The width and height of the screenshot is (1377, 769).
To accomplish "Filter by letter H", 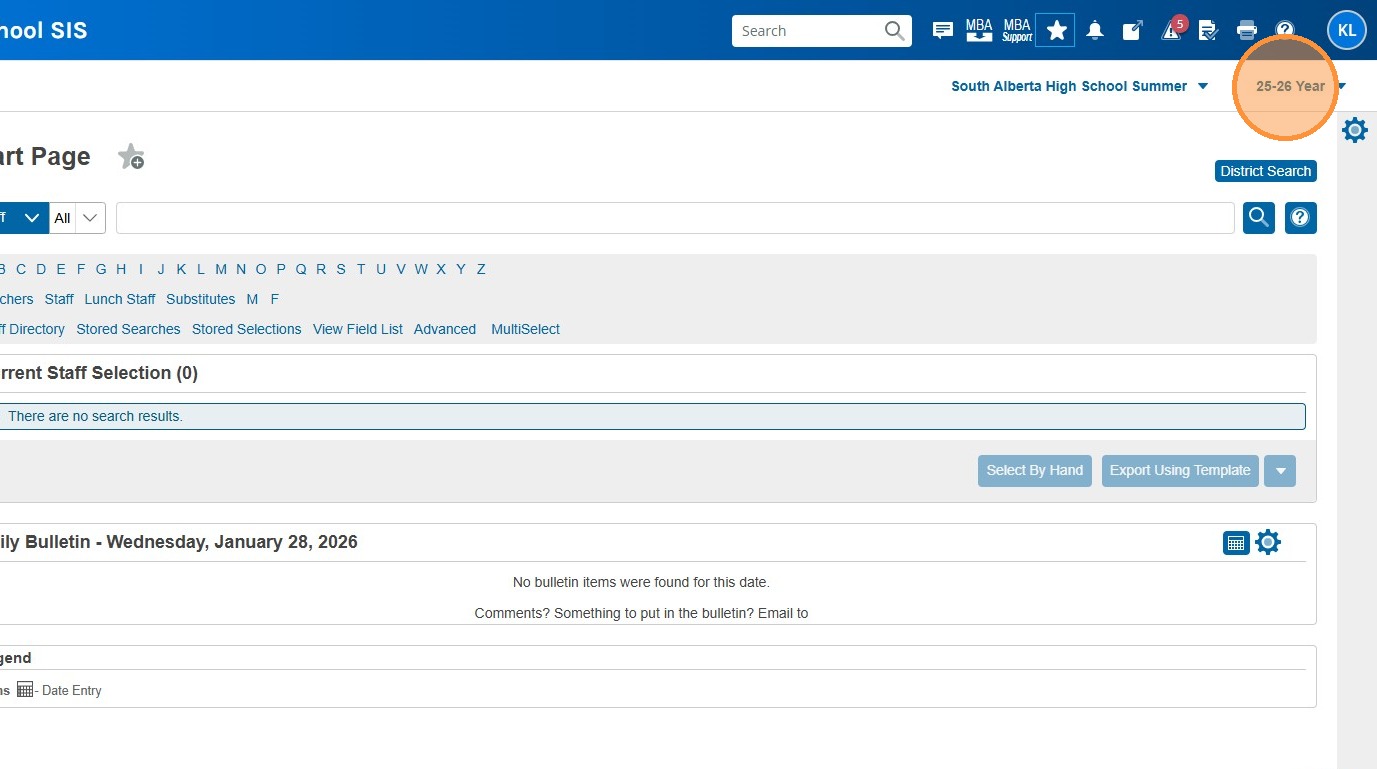I will coord(121,269).
